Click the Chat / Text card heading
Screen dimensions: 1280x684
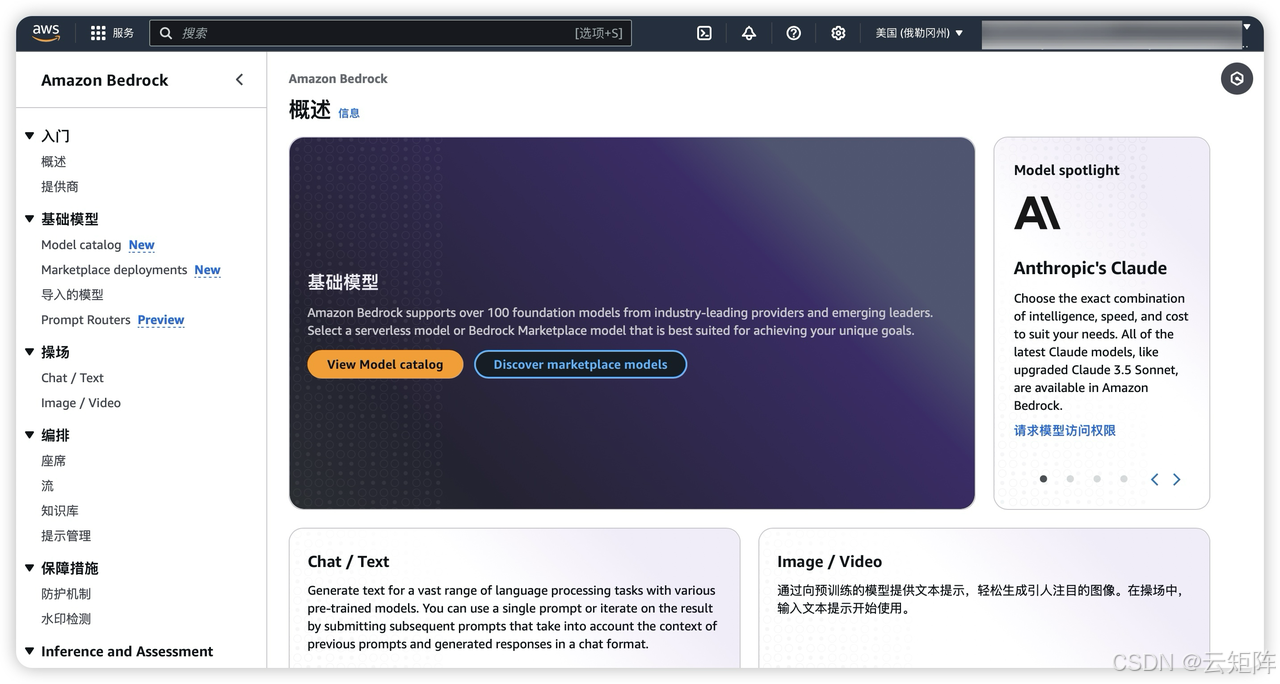(x=348, y=562)
